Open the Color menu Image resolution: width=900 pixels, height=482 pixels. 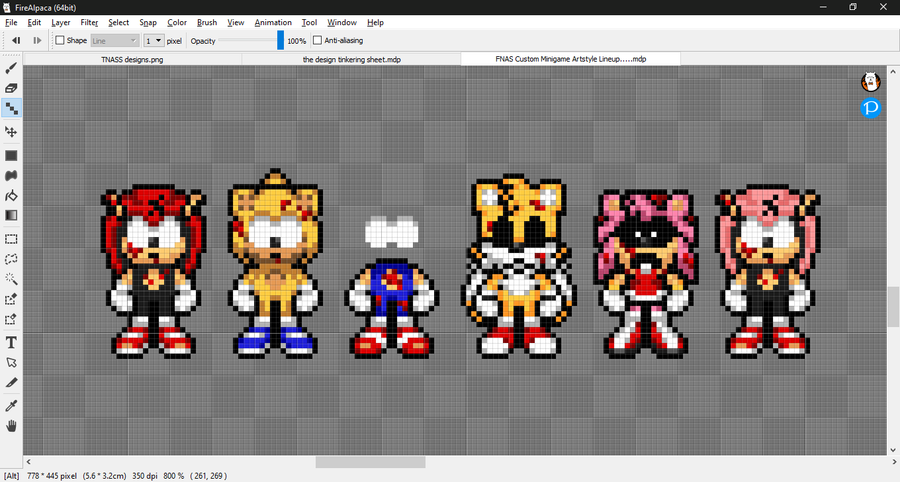177,22
